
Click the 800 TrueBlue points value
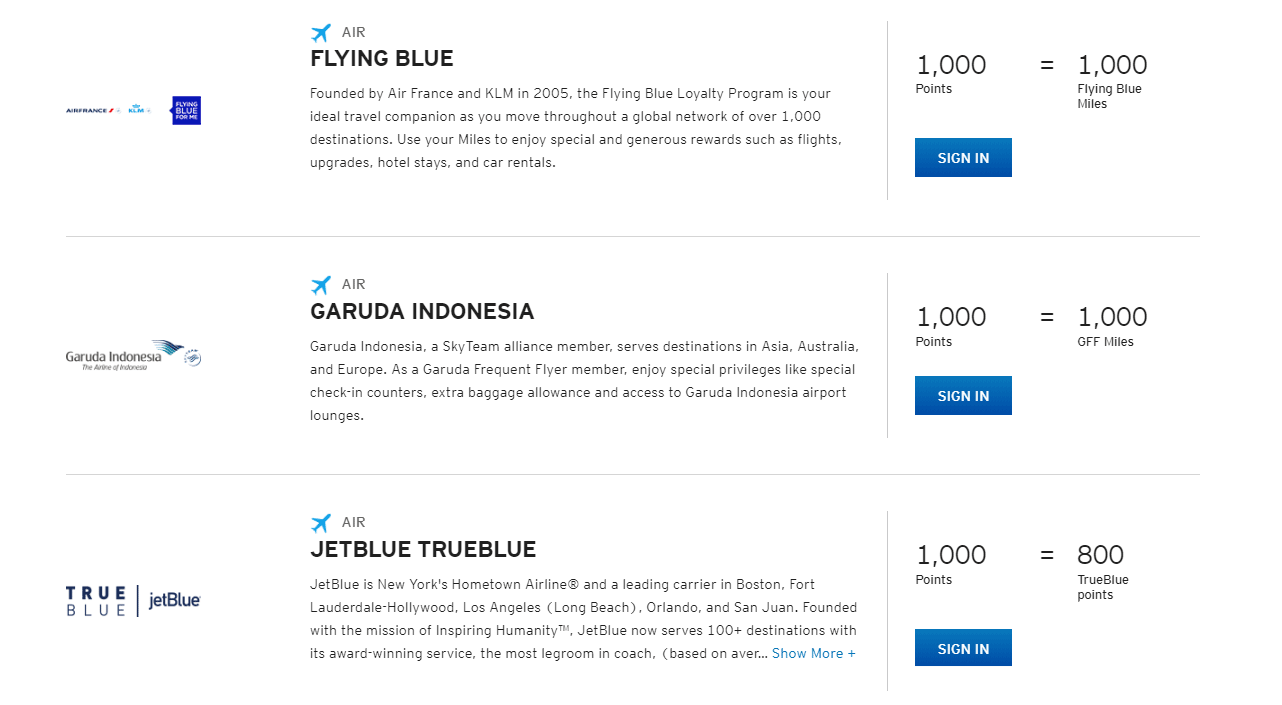[1100, 555]
